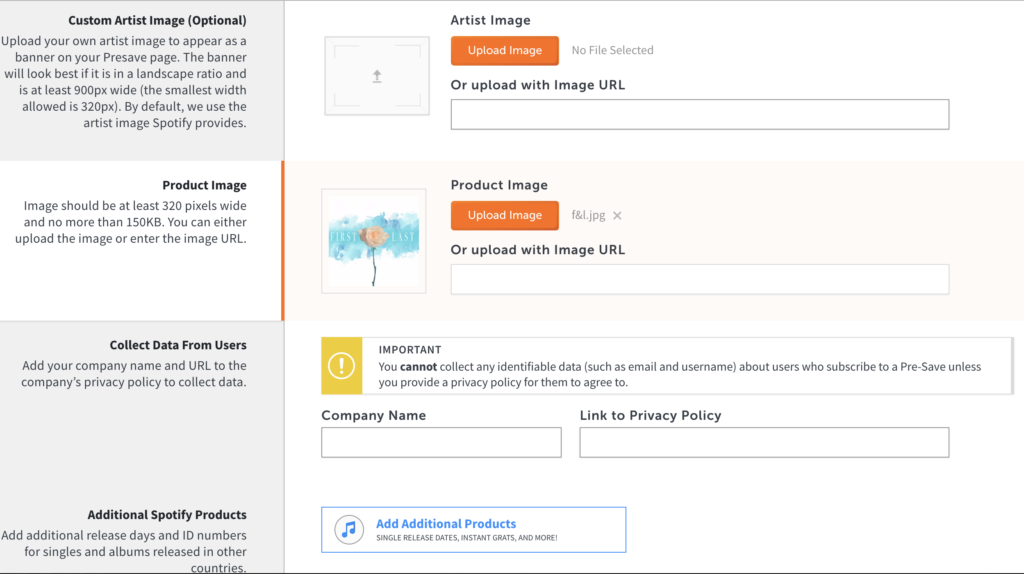Click the Single Release Dates subtitle text

(x=467, y=538)
